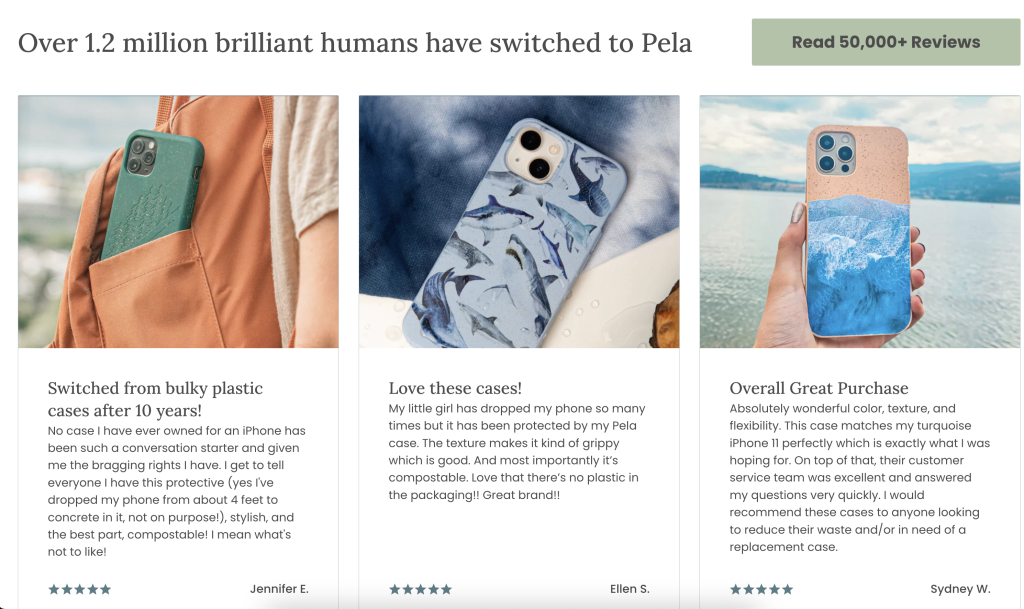This screenshot has height=609, width=1024.
Task: Select the 'Switched from bulky plastic cases' review title
Action: point(155,399)
